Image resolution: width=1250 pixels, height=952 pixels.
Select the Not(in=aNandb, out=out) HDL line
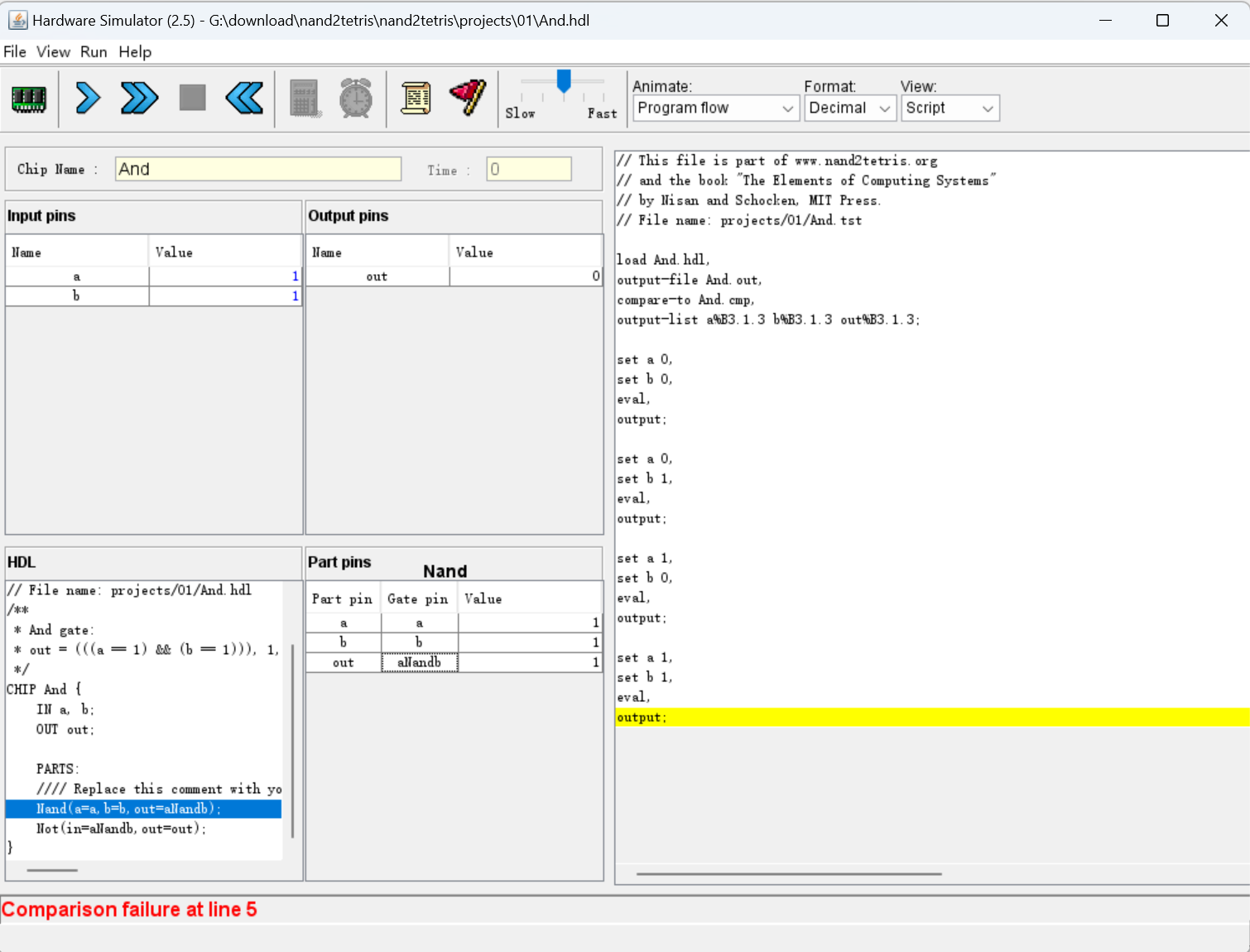(x=121, y=829)
